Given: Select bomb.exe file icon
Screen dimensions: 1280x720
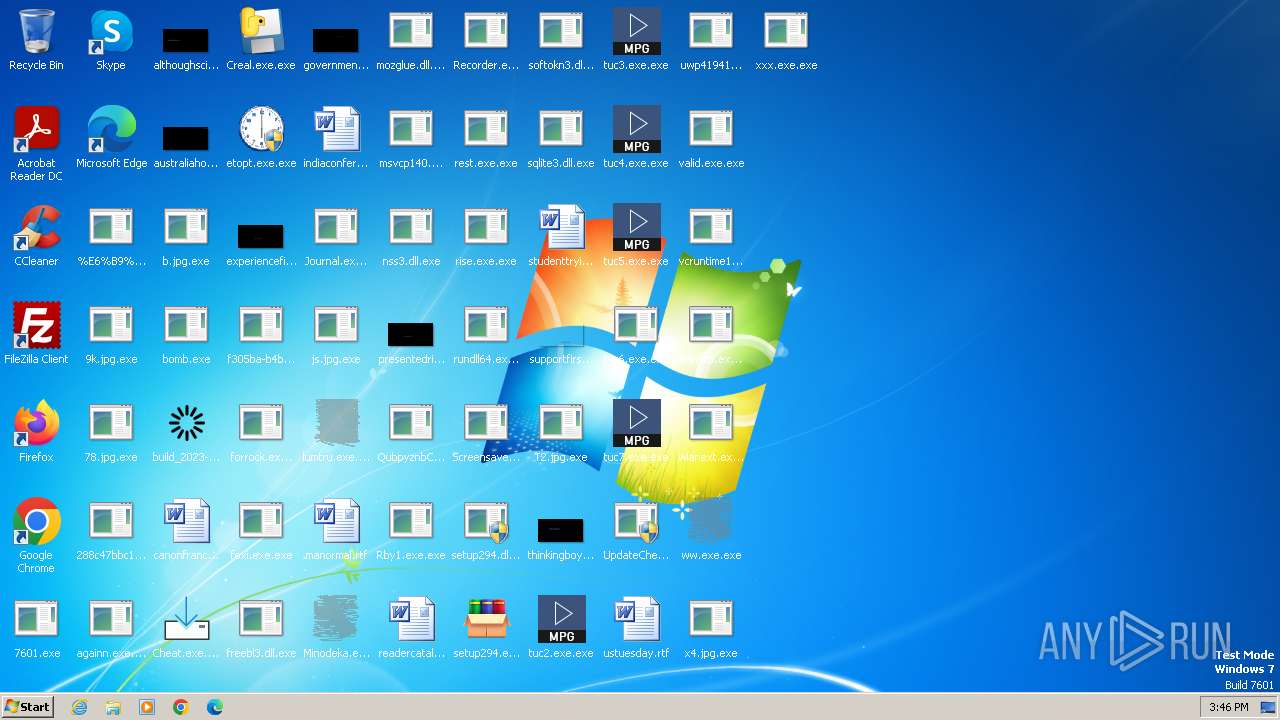Looking at the screenshot, I should point(186,326).
